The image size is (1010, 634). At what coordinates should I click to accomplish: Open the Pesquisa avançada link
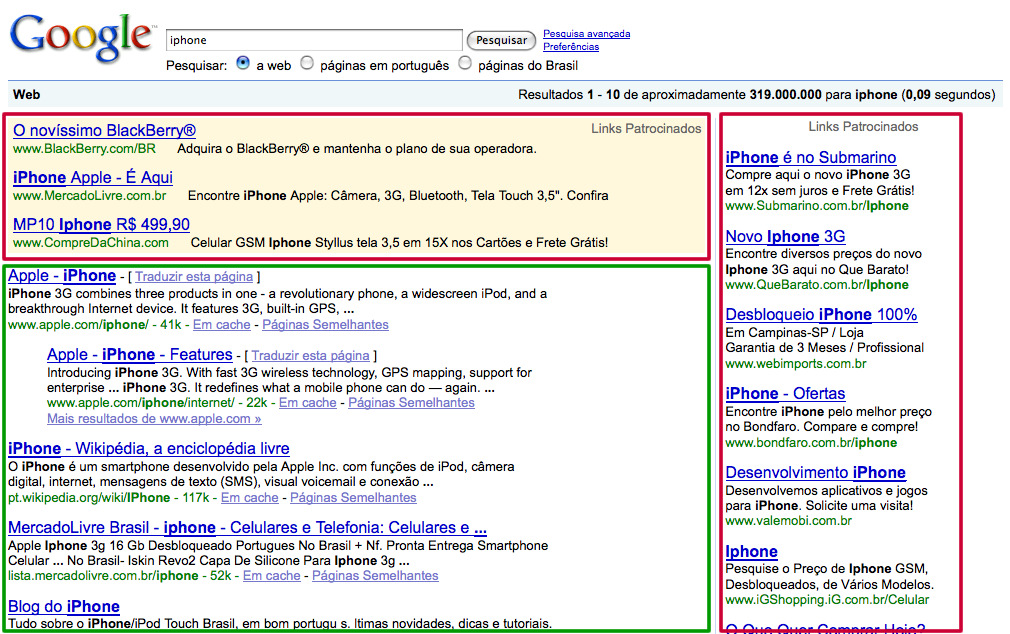click(x=586, y=34)
